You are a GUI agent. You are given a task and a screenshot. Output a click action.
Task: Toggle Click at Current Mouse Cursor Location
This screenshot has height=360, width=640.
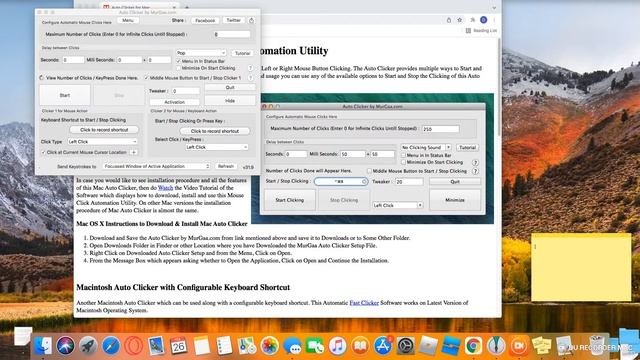(43, 152)
